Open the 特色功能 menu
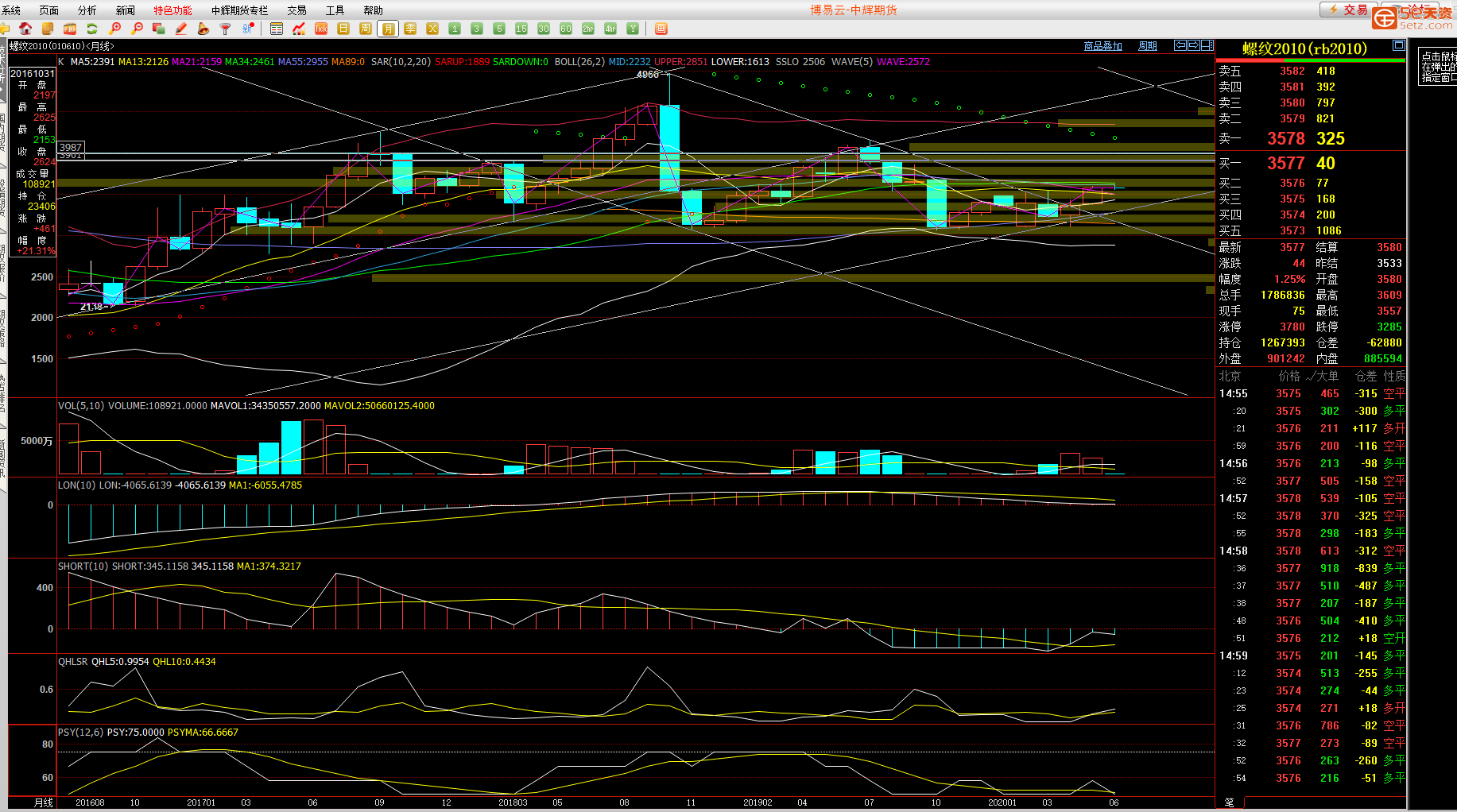Screen dimensions: 1457x812 pos(173,10)
